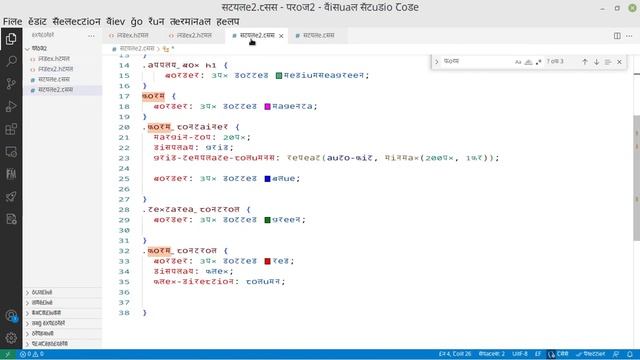Screen dimensions: 640x360
Task: Expand the fourth collapsed section below file tree
Action: [63, 323]
